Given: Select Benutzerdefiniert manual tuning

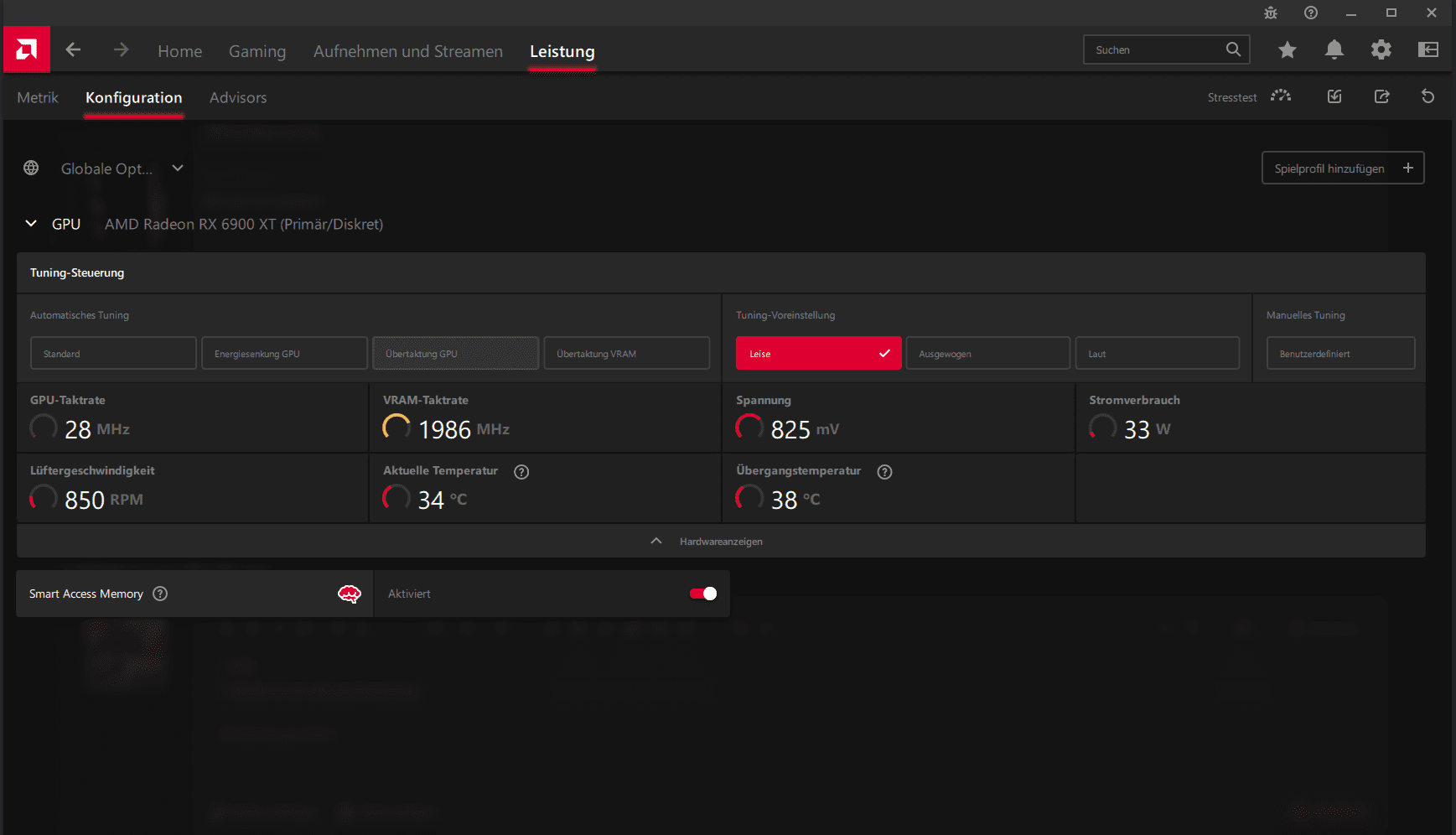Looking at the screenshot, I should [1341, 353].
